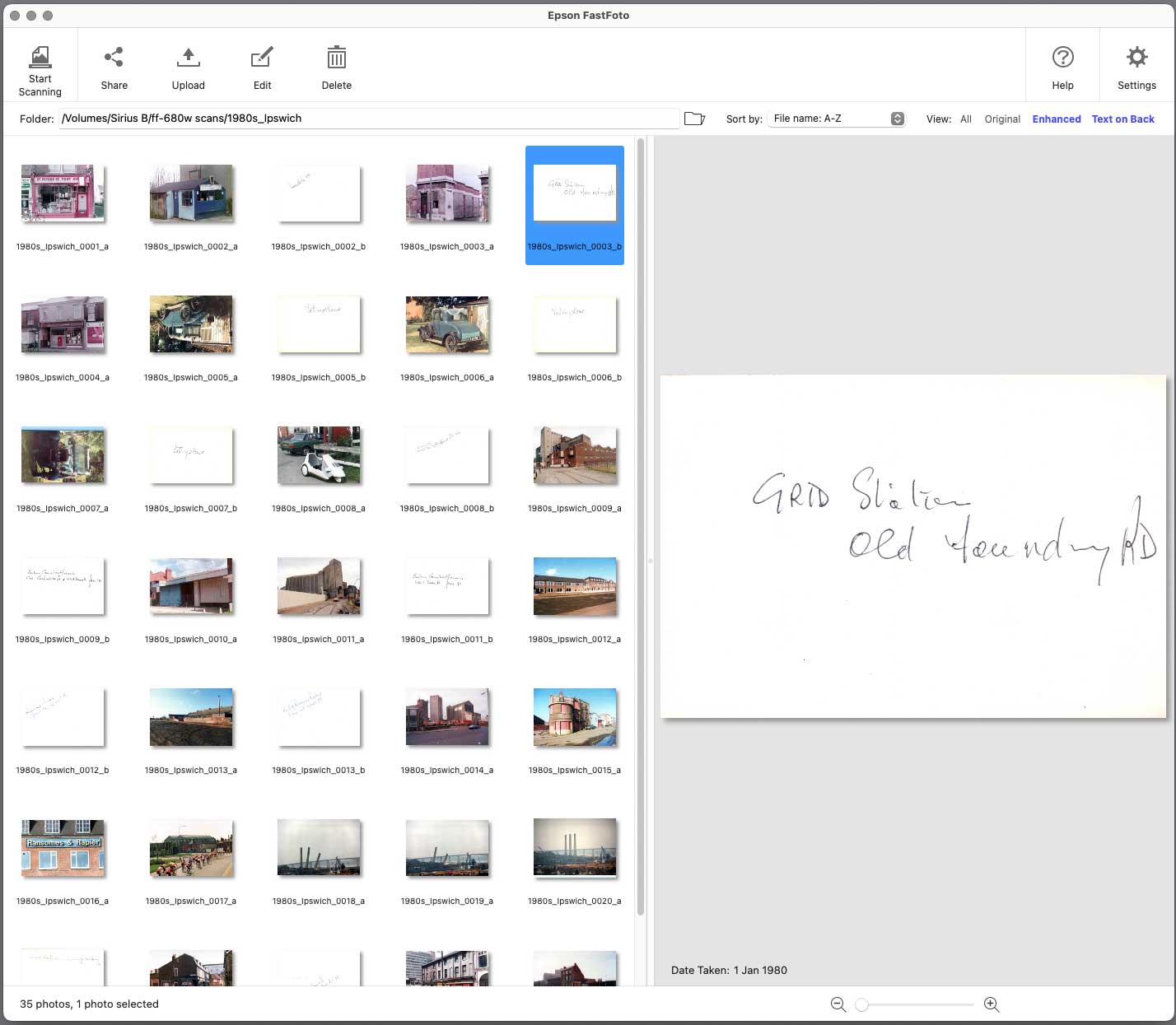Open the Edit photo tool
The height and width of the screenshot is (1025, 1176).
tap(262, 57)
